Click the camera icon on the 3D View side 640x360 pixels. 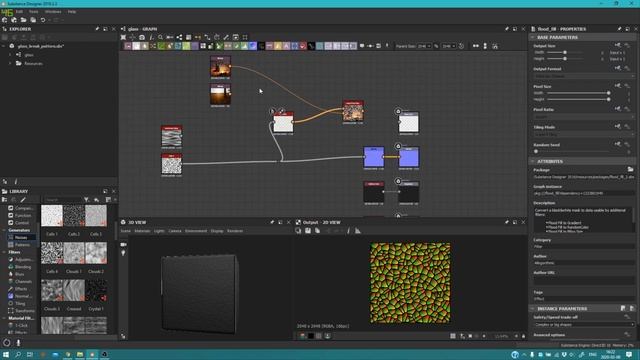123,244
